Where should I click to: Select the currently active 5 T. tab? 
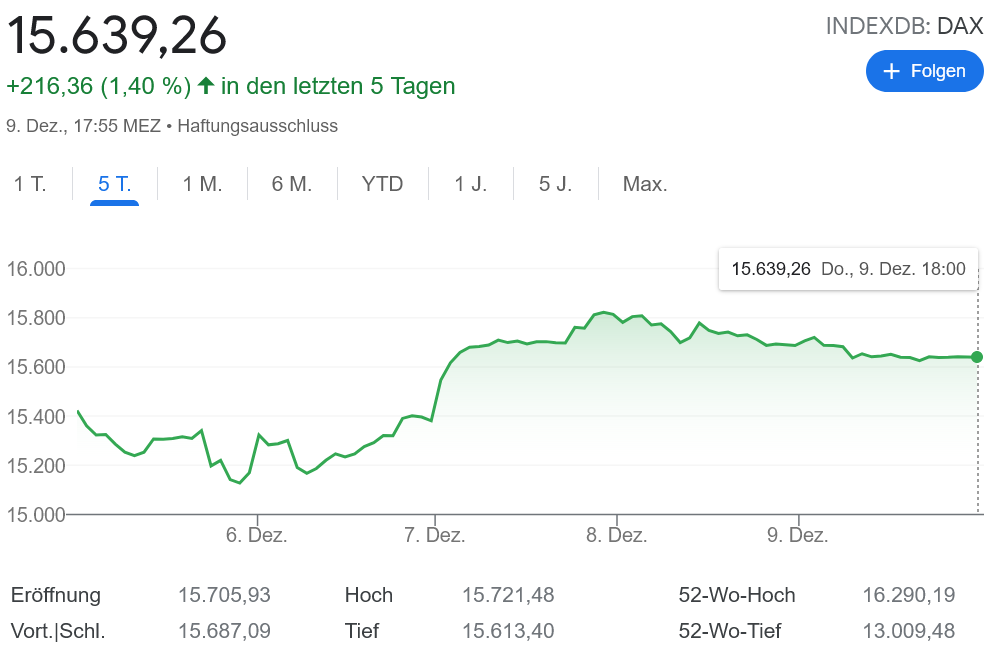point(114,183)
